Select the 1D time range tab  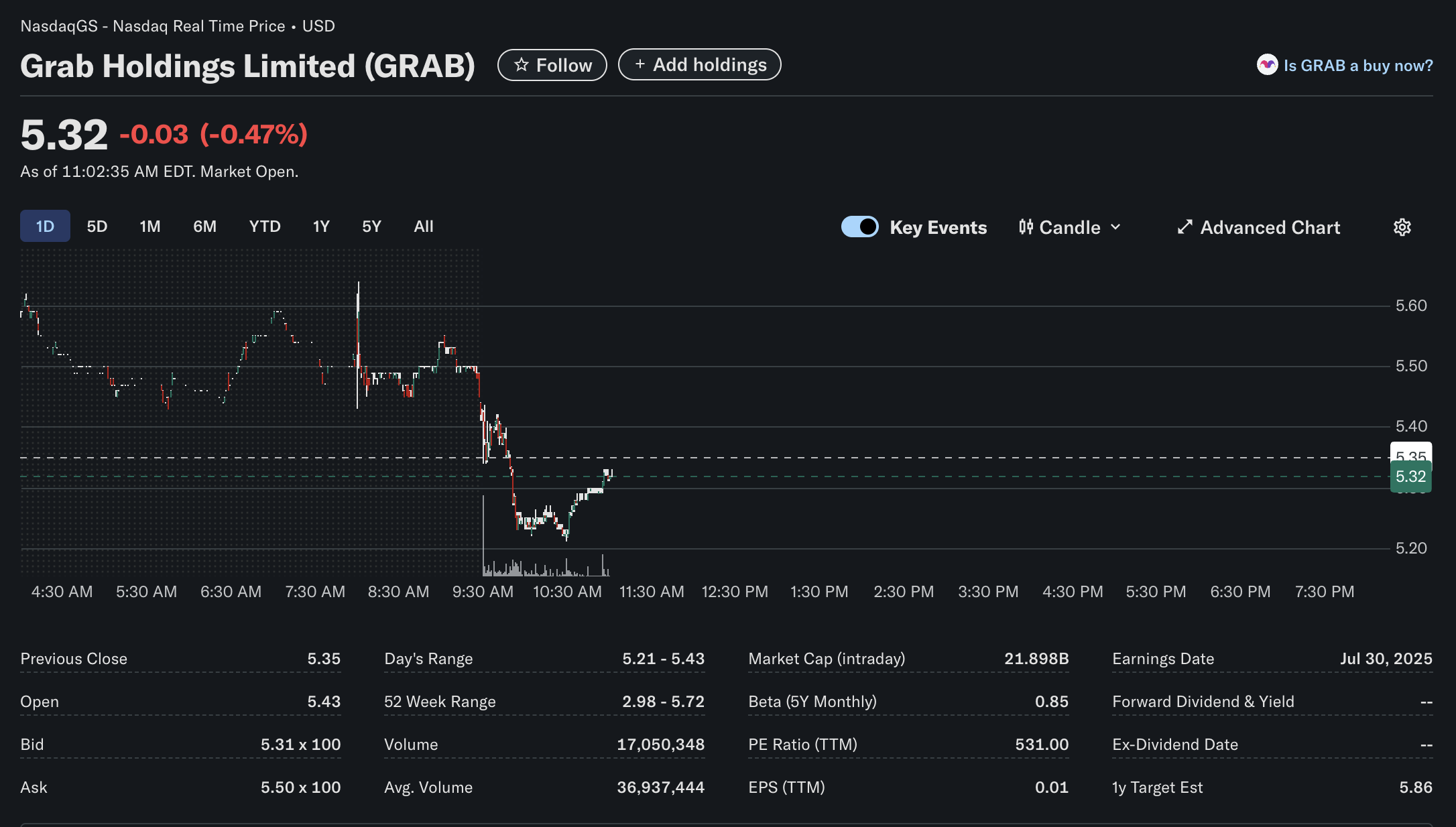click(45, 226)
